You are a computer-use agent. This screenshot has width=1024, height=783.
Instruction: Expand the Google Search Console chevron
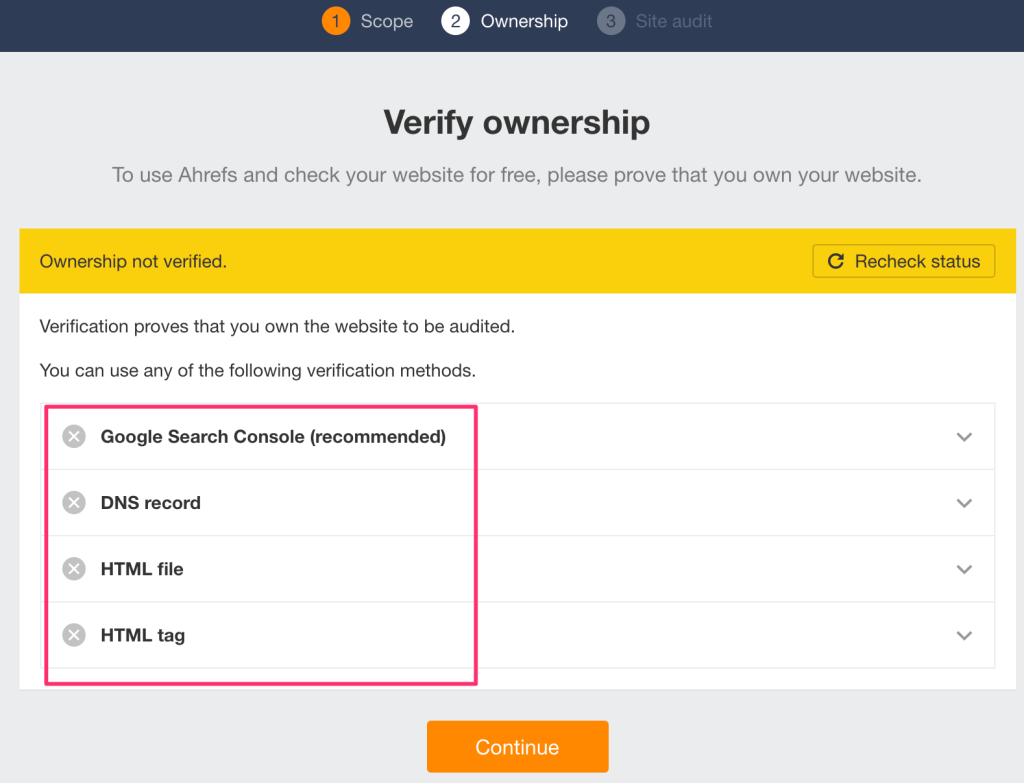[965, 437]
